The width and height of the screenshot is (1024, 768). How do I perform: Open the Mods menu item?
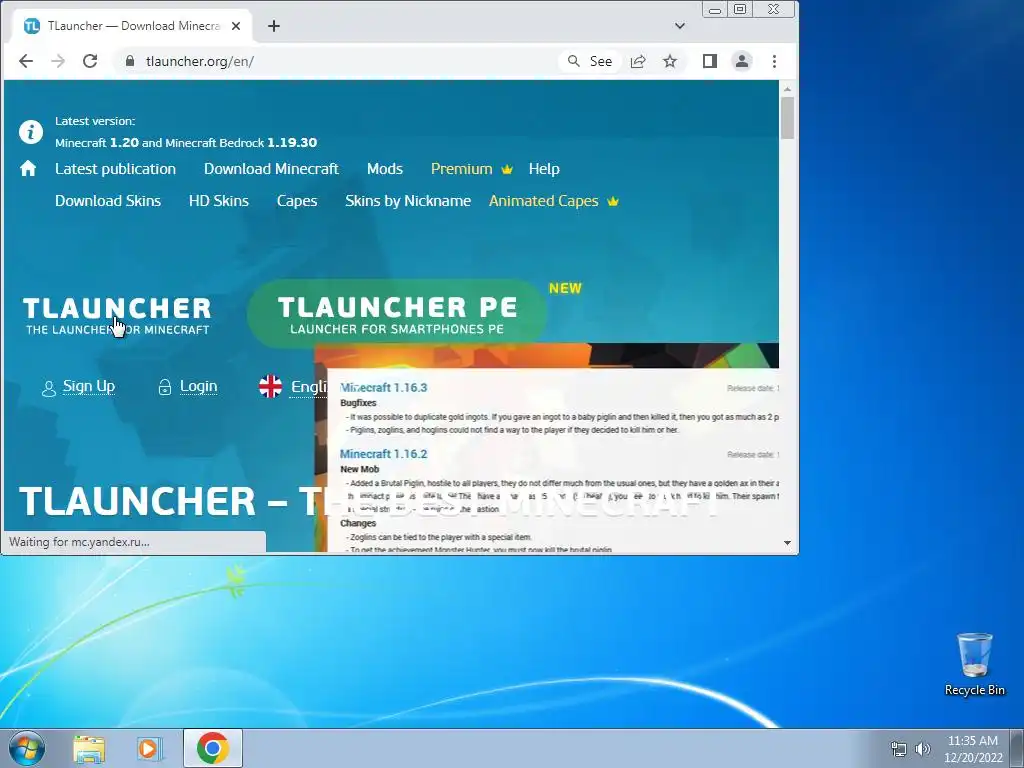(385, 169)
